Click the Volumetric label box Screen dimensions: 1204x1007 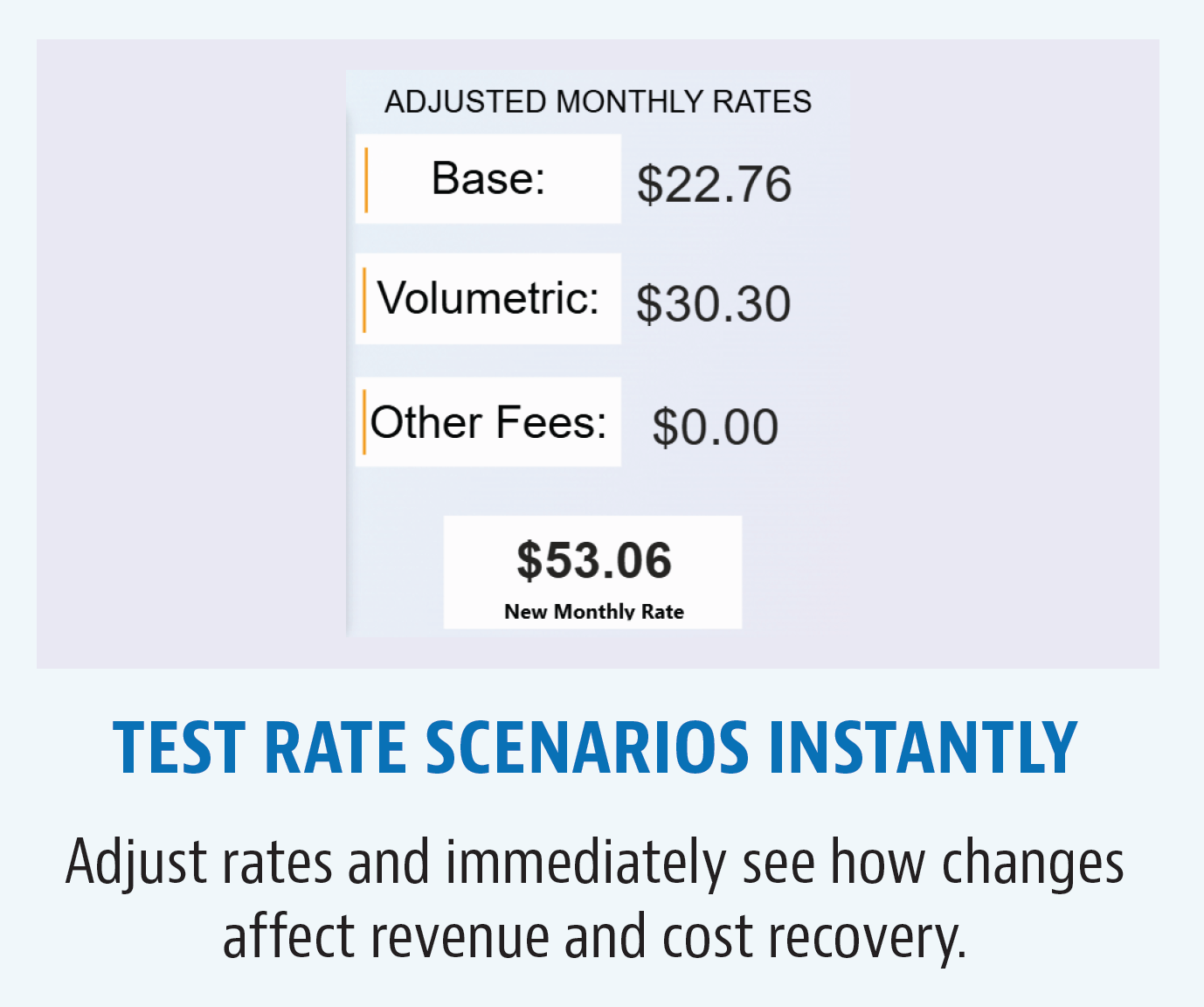tap(488, 299)
